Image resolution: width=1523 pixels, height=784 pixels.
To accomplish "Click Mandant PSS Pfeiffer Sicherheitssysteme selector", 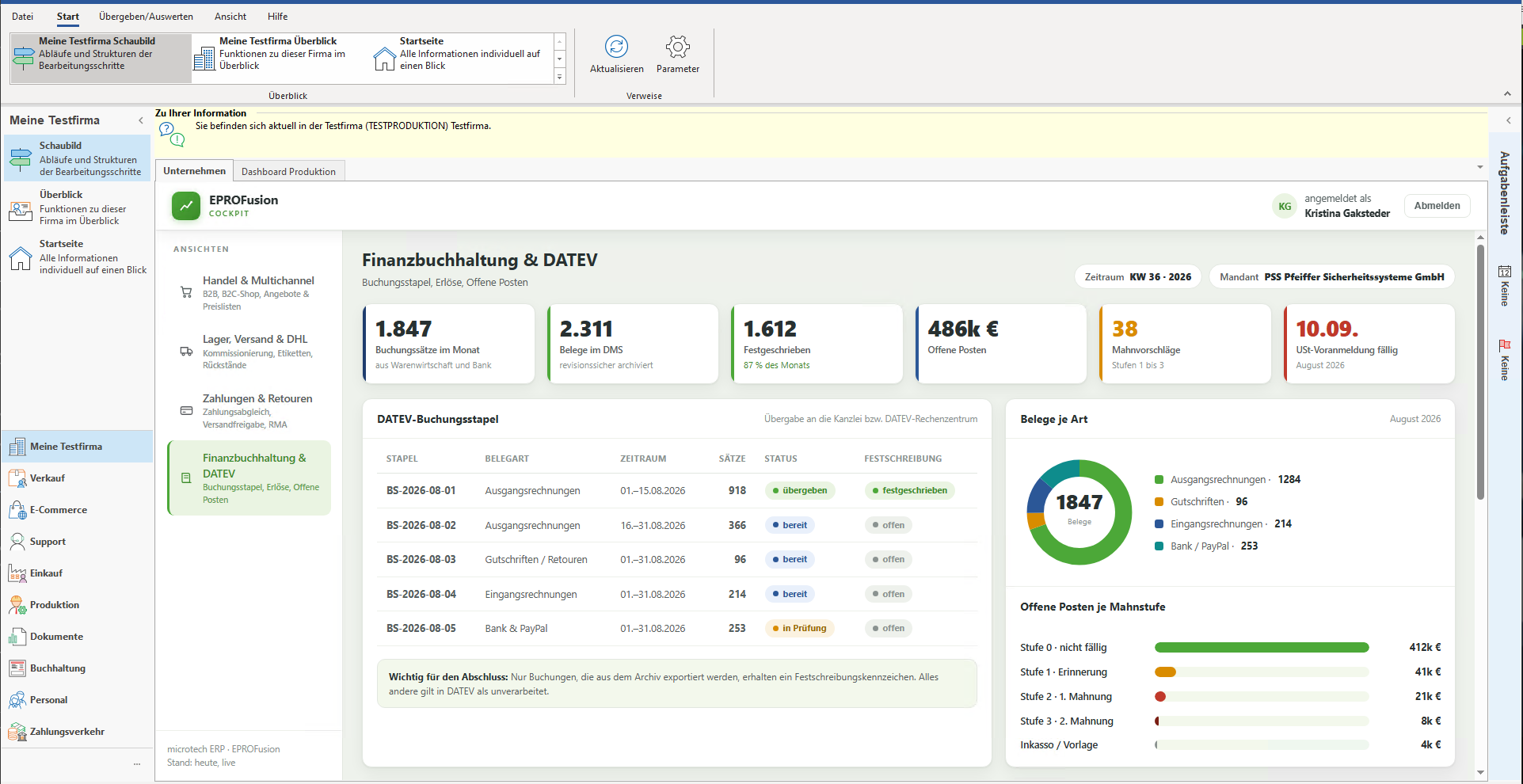I will (1332, 277).
